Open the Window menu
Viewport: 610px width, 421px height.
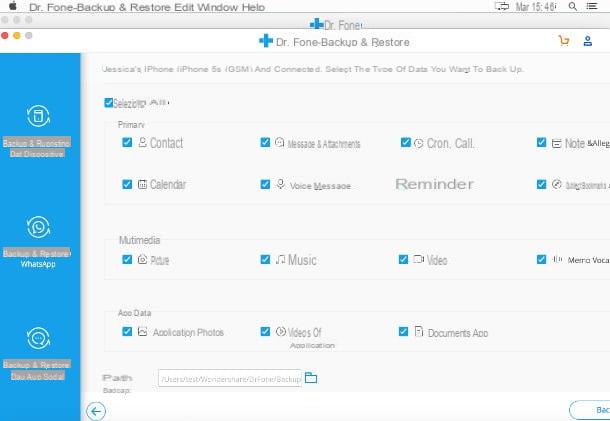pyautogui.click(x=217, y=7)
